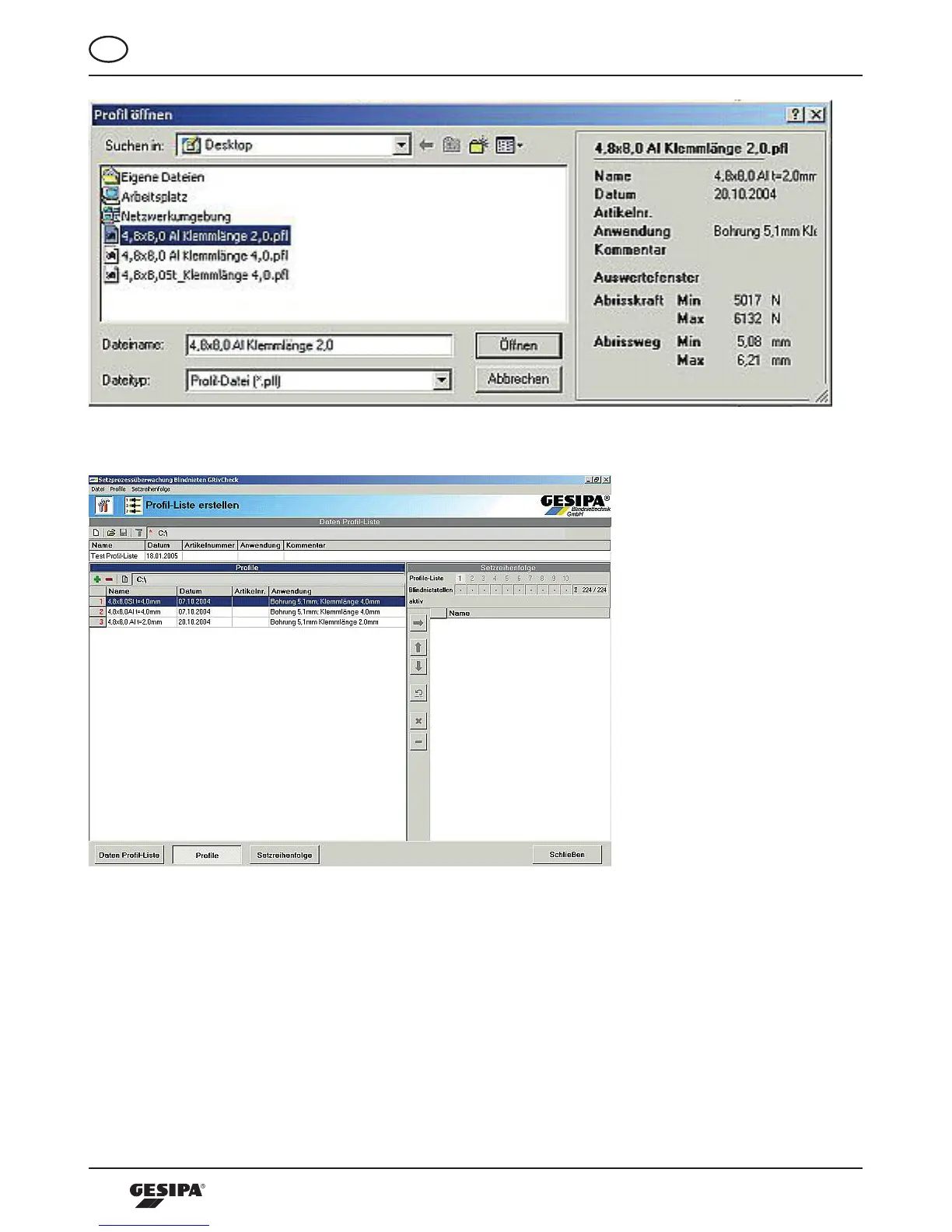Viewport: 952px width, 1232px height.
Task: Click Artikelnr. header in Profile table
Action: tap(250, 591)
